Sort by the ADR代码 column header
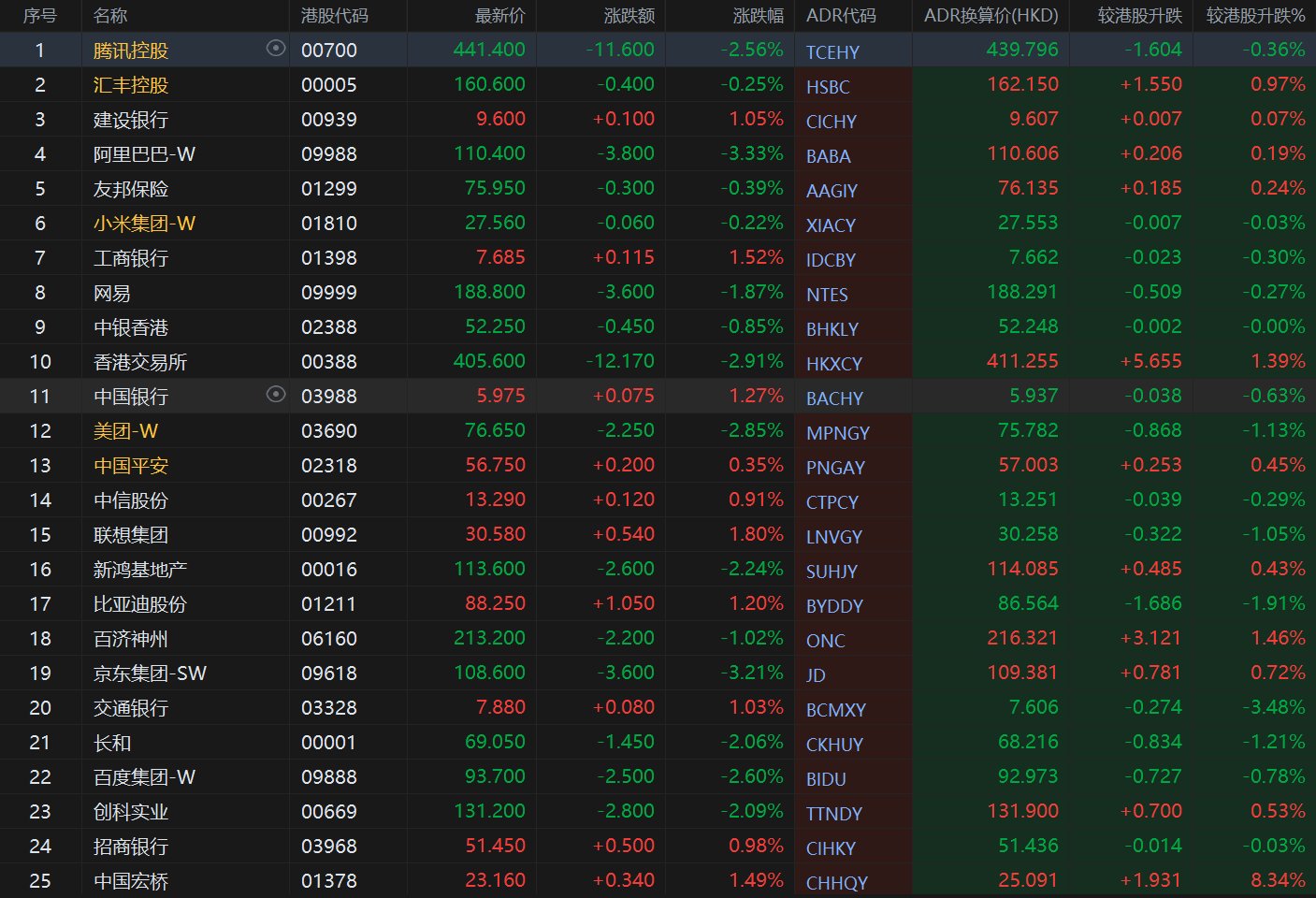 (841, 16)
